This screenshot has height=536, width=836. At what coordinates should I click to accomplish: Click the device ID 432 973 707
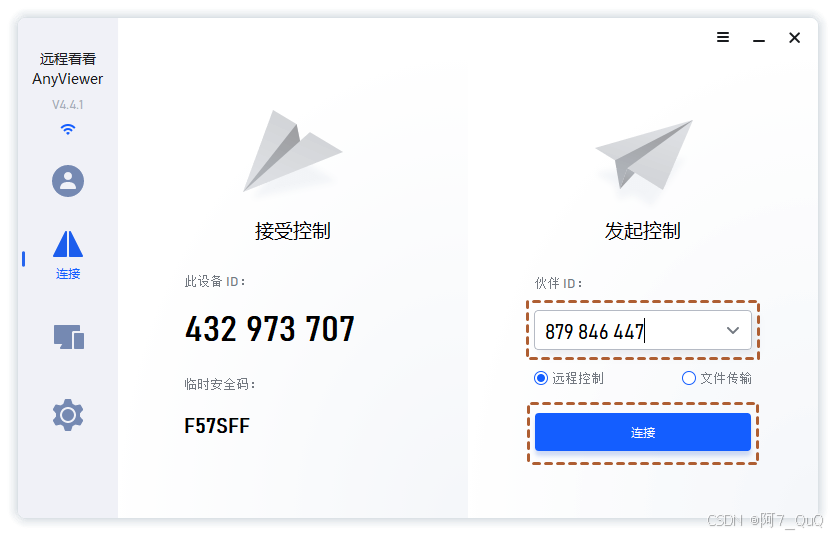tap(270, 329)
